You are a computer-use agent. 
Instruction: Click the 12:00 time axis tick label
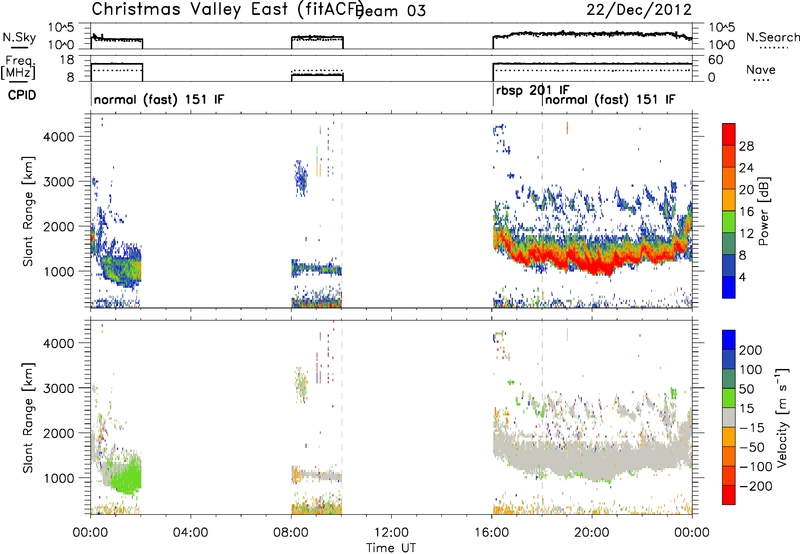click(x=391, y=532)
